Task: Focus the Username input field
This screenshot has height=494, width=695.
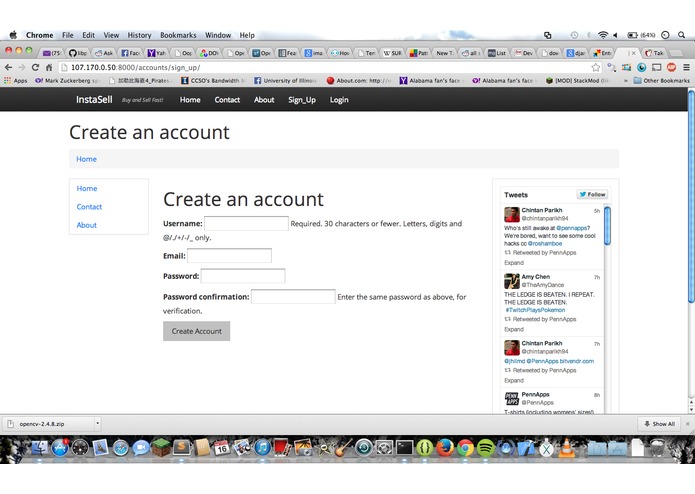Action: [x=246, y=223]
